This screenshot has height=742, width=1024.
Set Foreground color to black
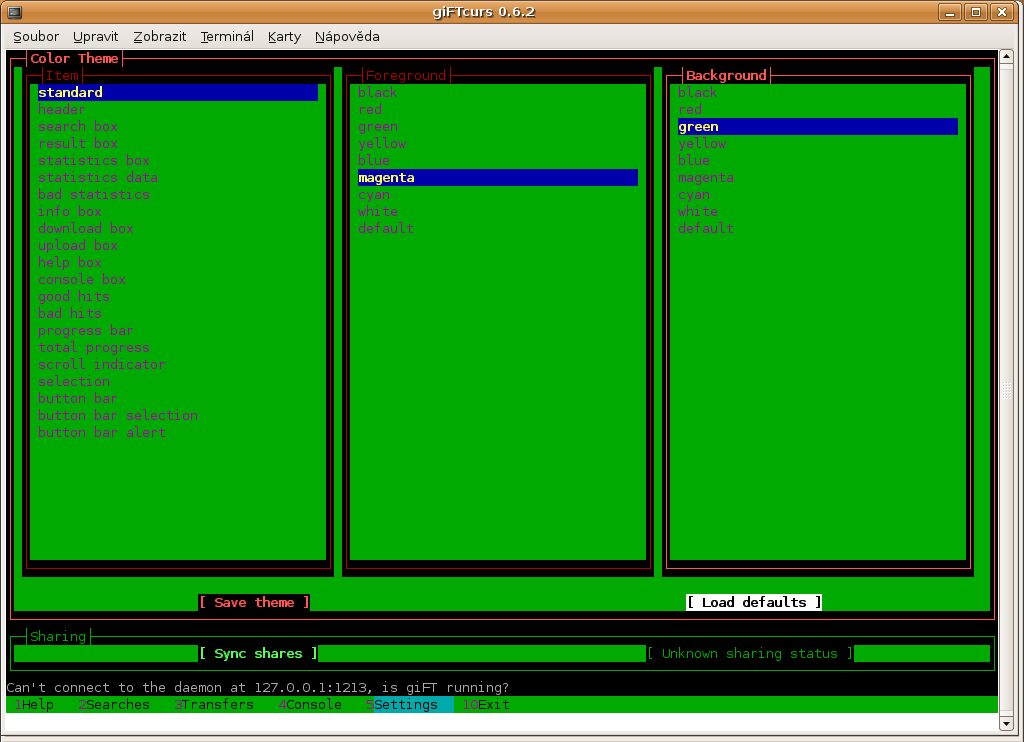(x=377, y=92)
